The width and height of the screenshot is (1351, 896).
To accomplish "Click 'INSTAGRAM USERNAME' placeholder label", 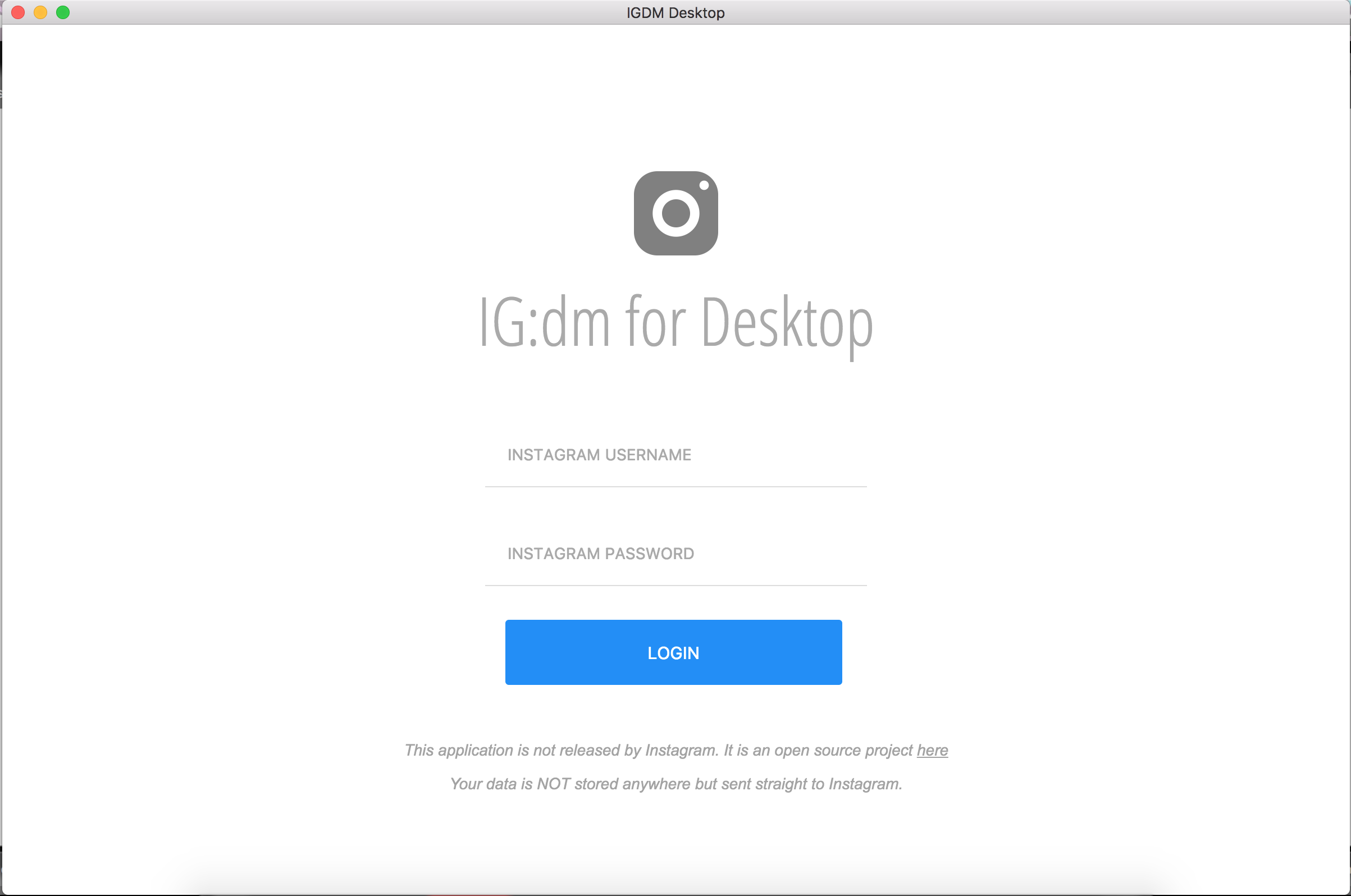I will pos(599,455).
